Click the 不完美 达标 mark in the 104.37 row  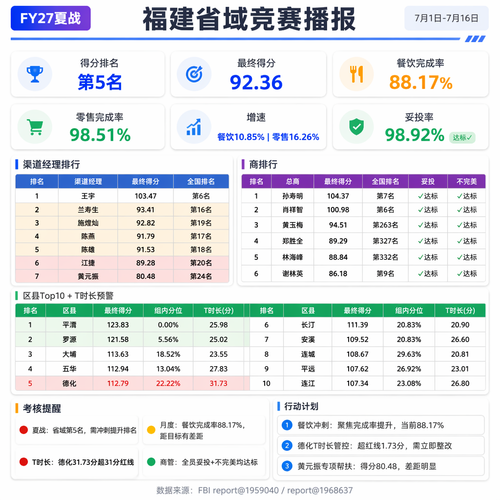(467, 196)
